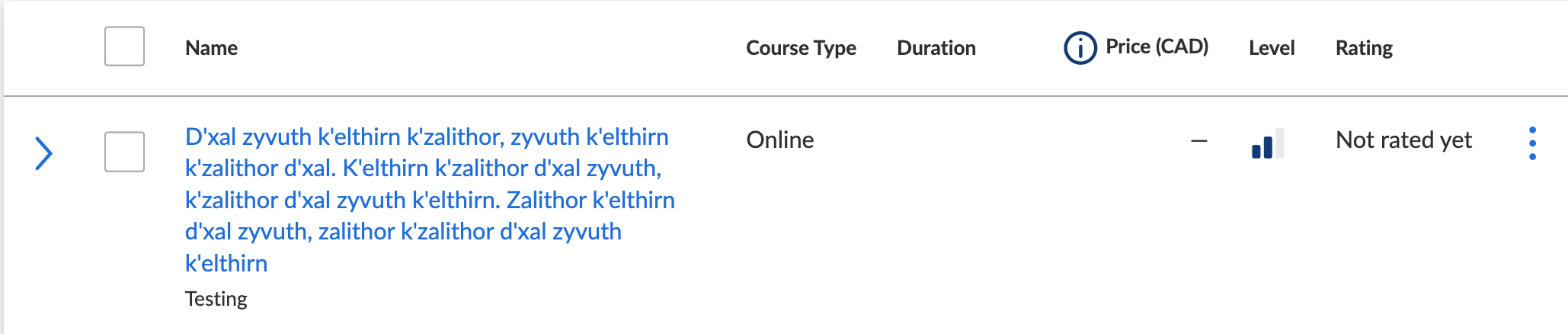Click the Price info icon
Screen dimensions: 1568x334
pyautogui.click(x=1080, y=48)
